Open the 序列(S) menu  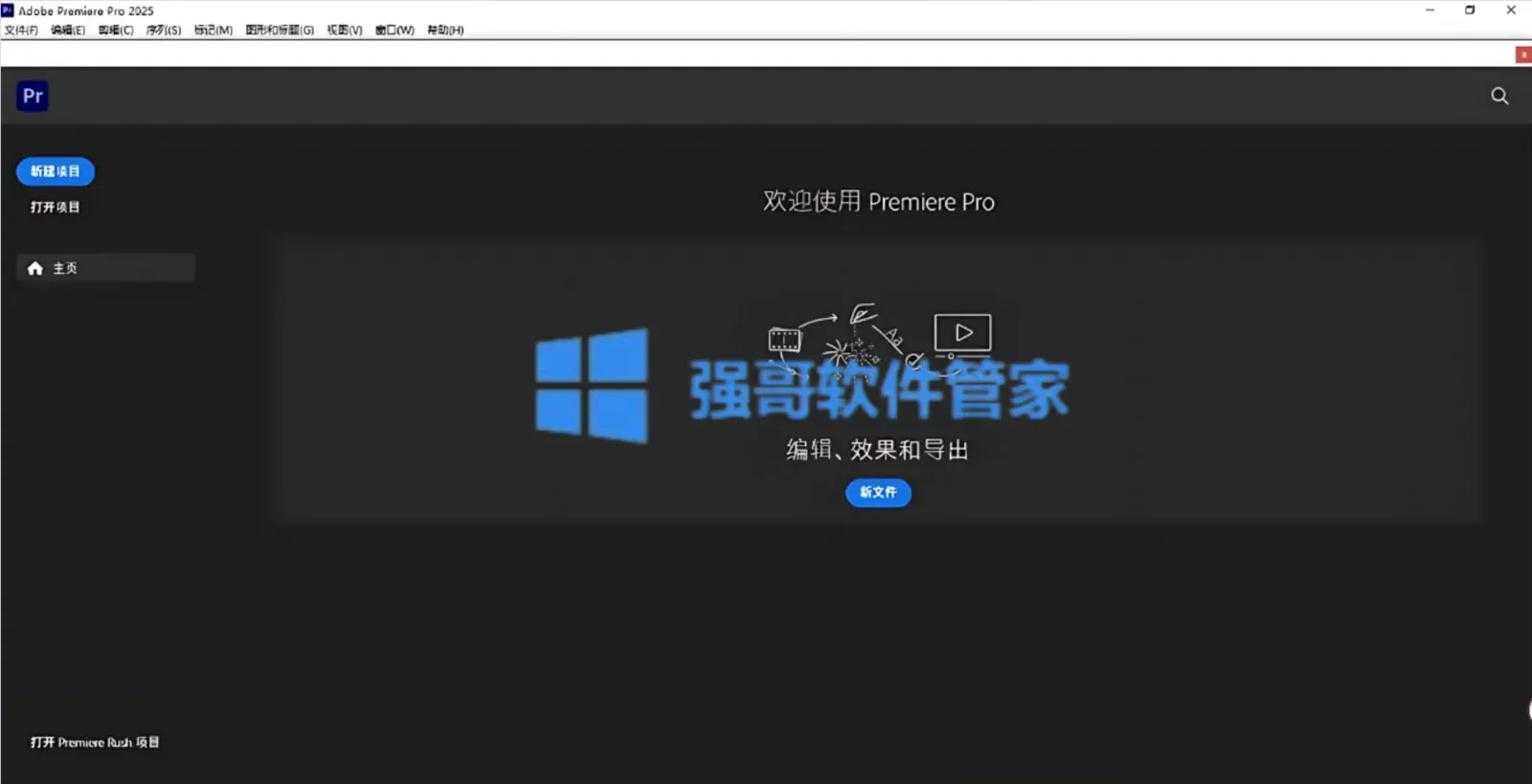tap(164, 30)
